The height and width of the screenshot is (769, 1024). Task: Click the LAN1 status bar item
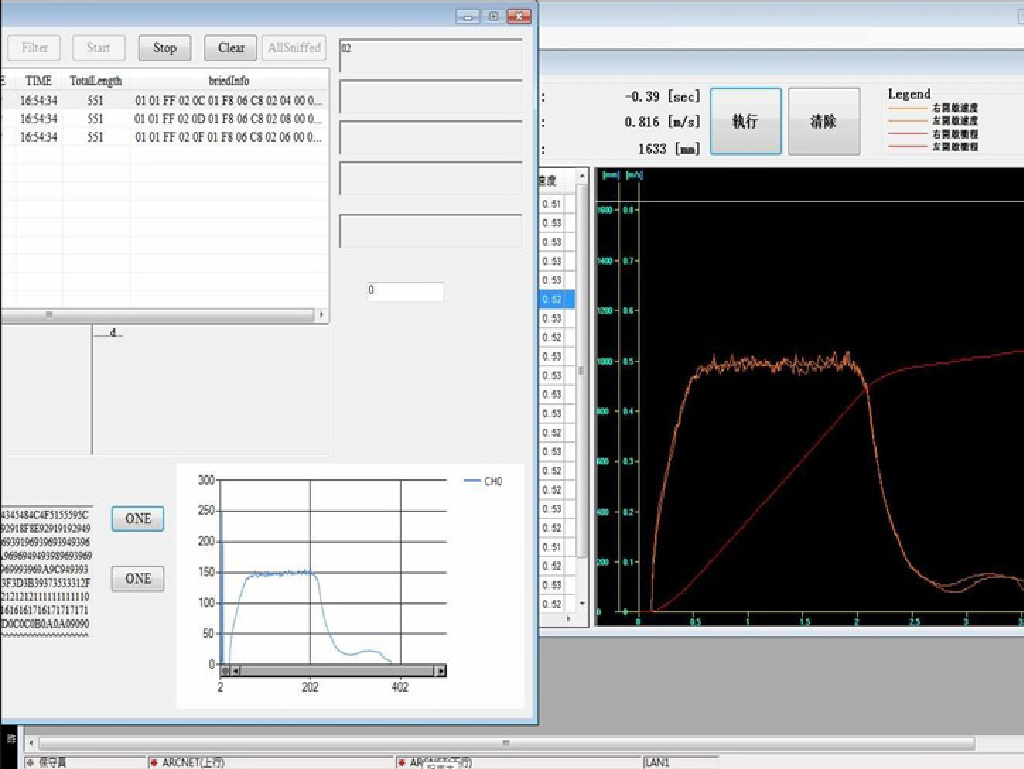pos(657,763)
